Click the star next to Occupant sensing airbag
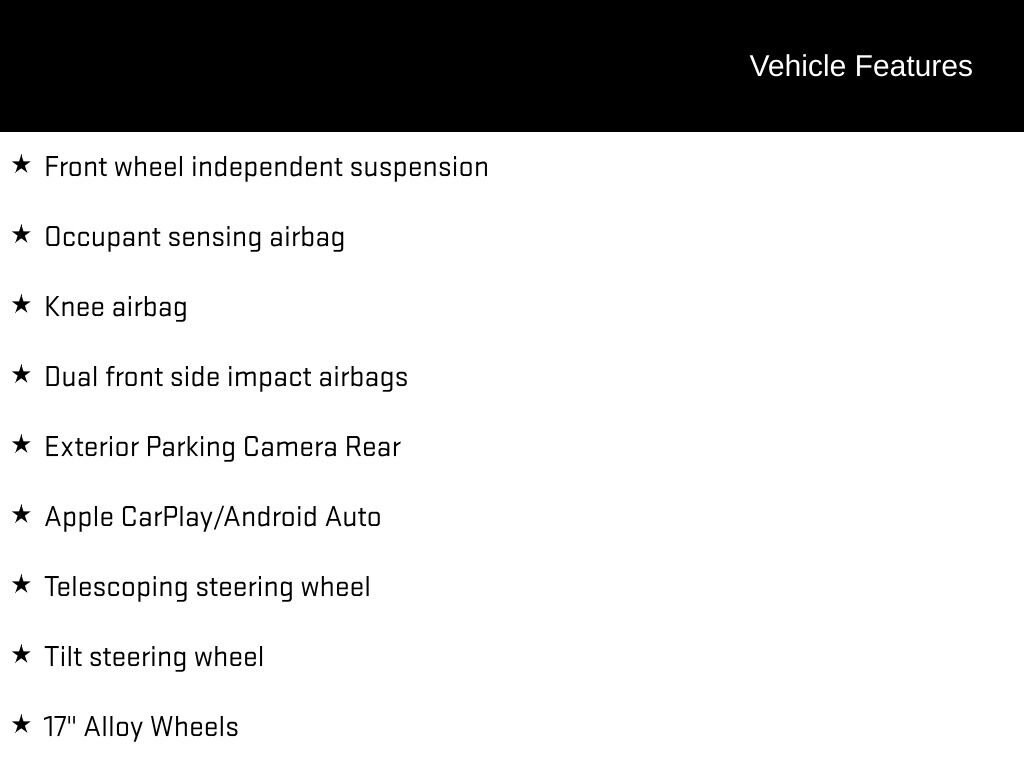This screenshot has height=768, width=1024. click(21, 234)
